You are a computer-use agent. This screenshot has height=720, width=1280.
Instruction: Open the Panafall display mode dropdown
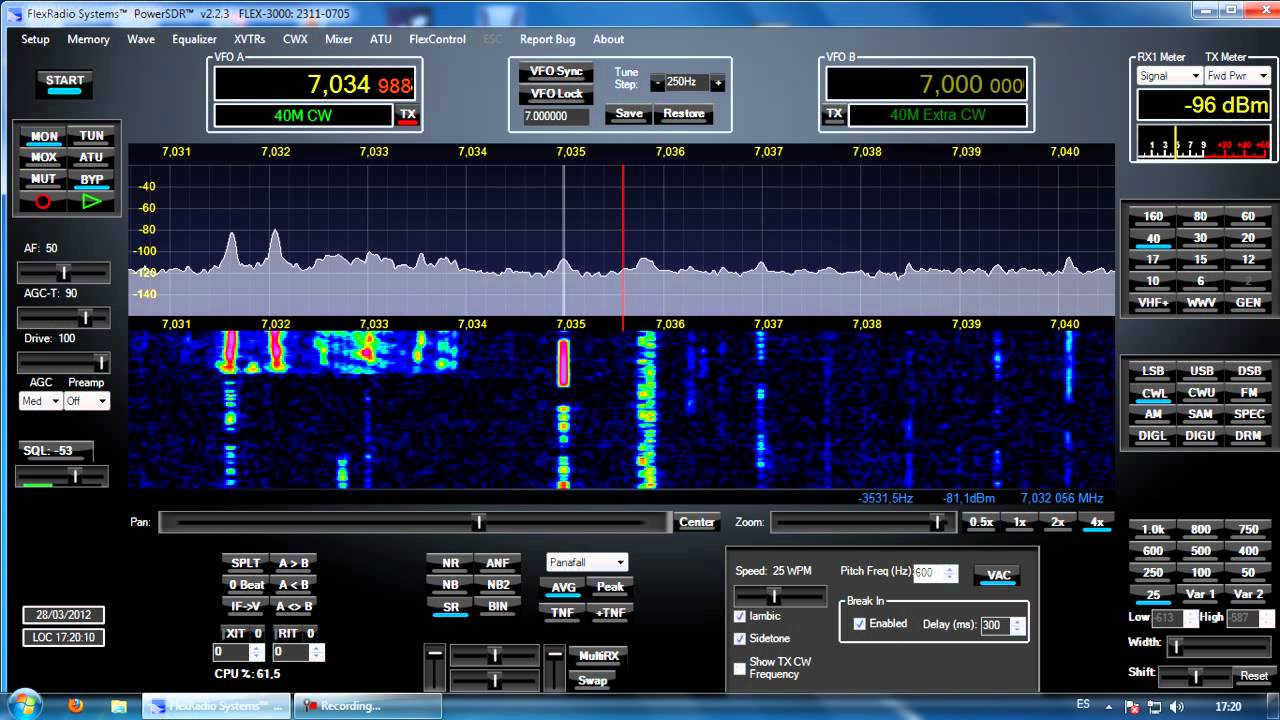587,563
